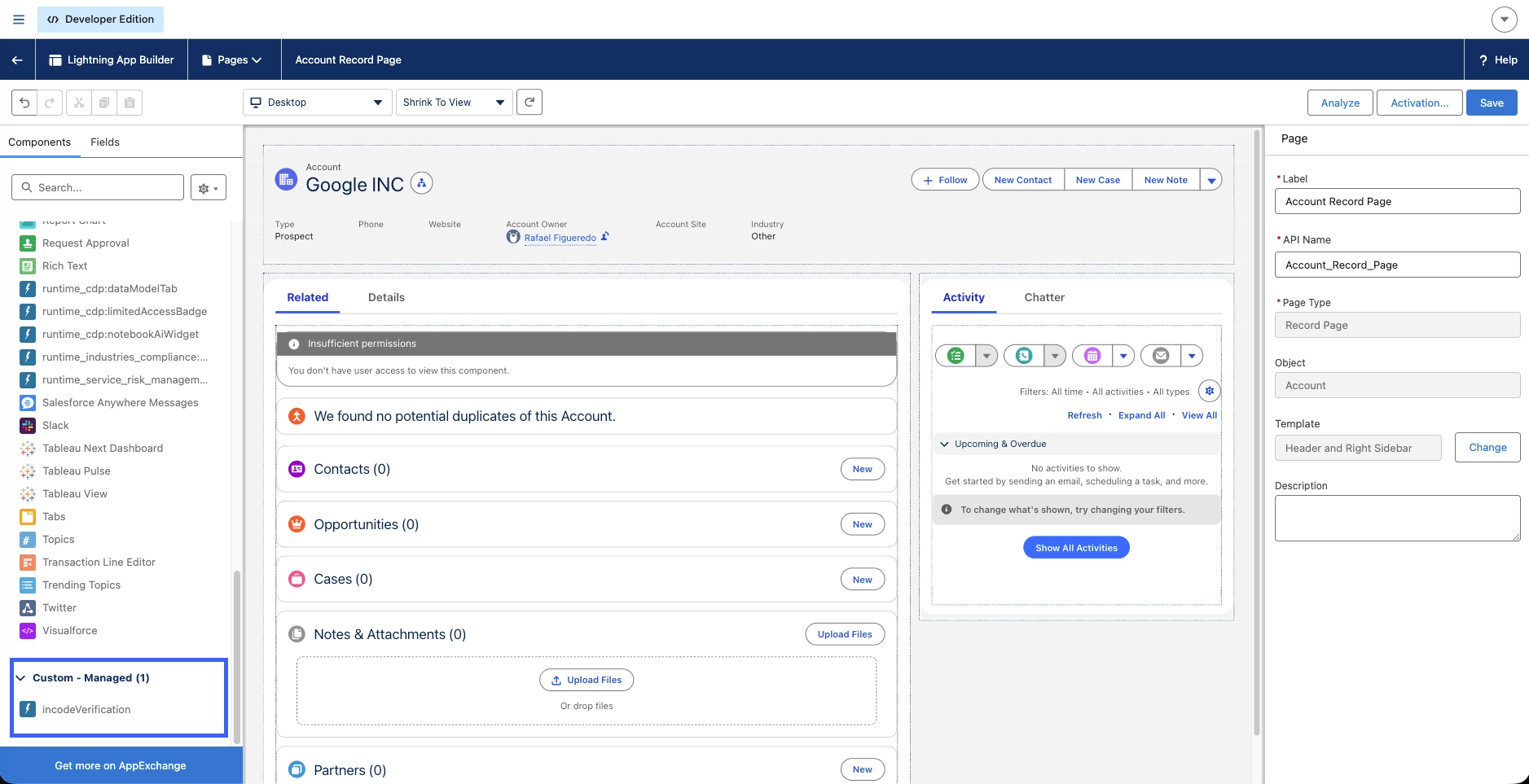Open the Activity tab
Image resolution: width=1529 pixels, height=784 pixels.
coord(964,298)
